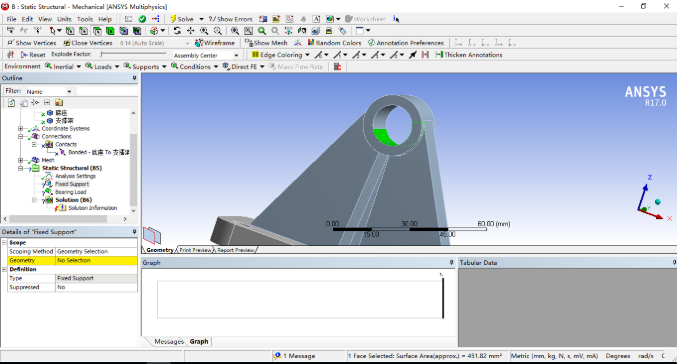Click the Toggle Manager icon beside checkmark
Screen dimensions: 677x364
(155, 19)
